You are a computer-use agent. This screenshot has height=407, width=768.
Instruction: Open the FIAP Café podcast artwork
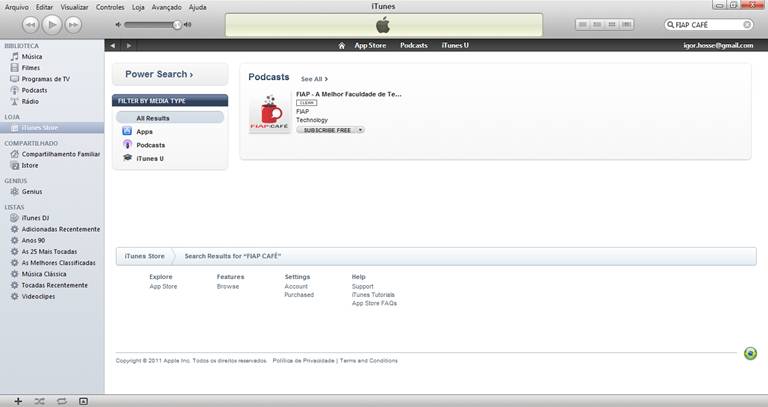[269, 112]
